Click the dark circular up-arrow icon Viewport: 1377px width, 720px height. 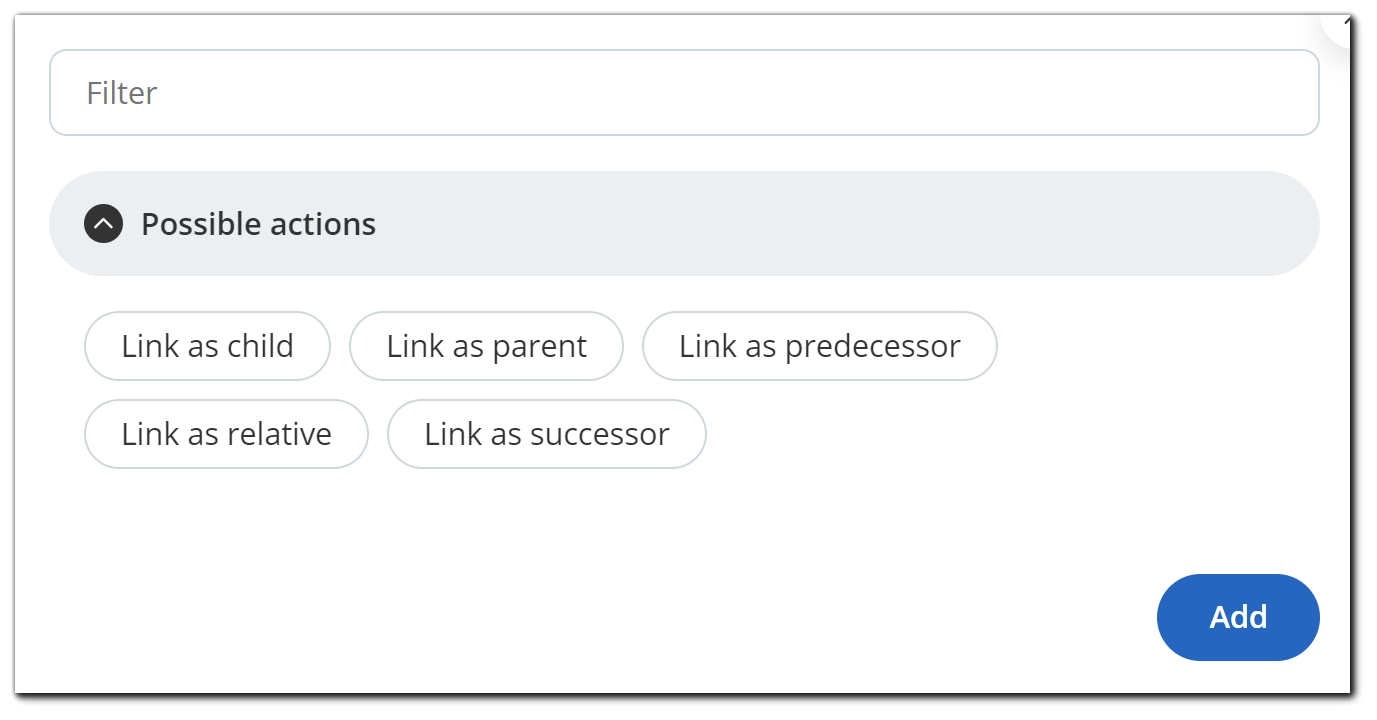coord(104,224)
